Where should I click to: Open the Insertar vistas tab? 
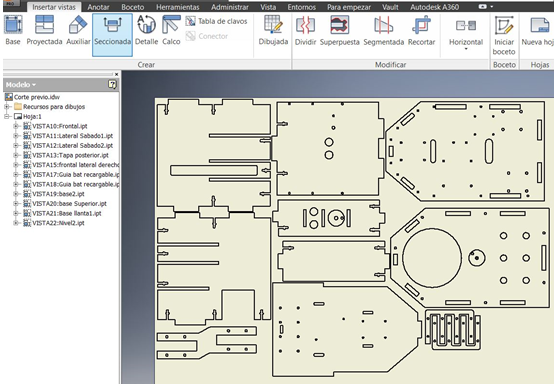(54, 7)
